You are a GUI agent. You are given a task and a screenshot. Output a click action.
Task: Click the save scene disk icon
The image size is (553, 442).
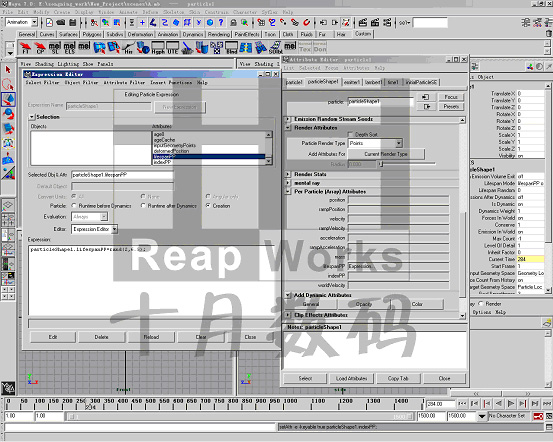[73, 23]
